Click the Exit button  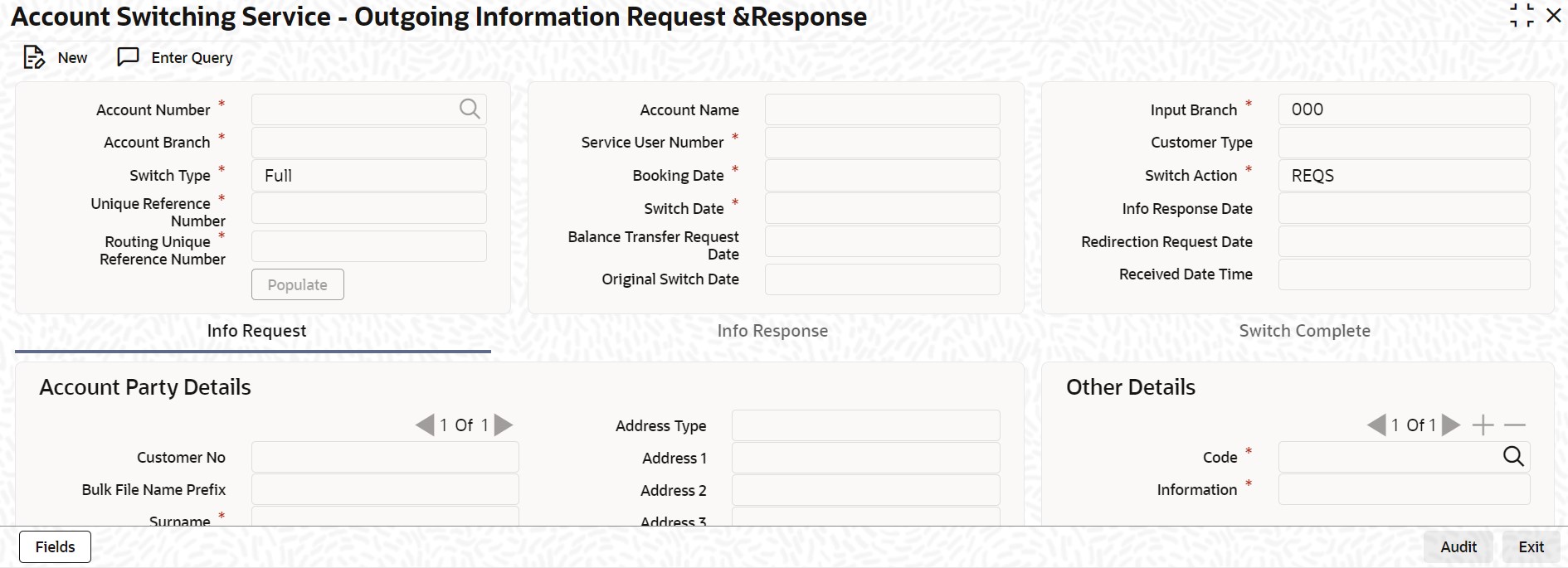[1529, 546]
